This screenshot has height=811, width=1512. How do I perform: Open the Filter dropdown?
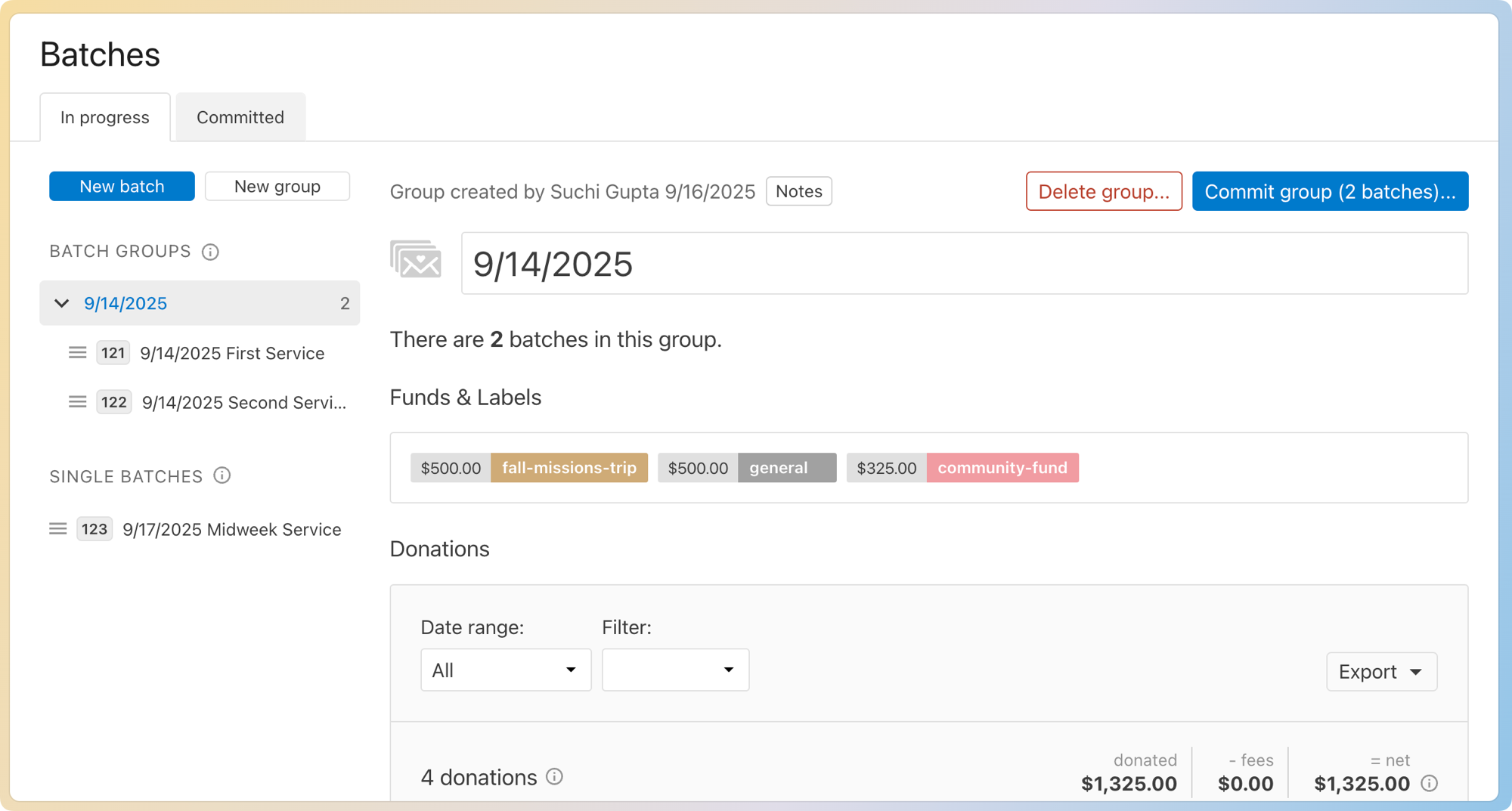675,670
